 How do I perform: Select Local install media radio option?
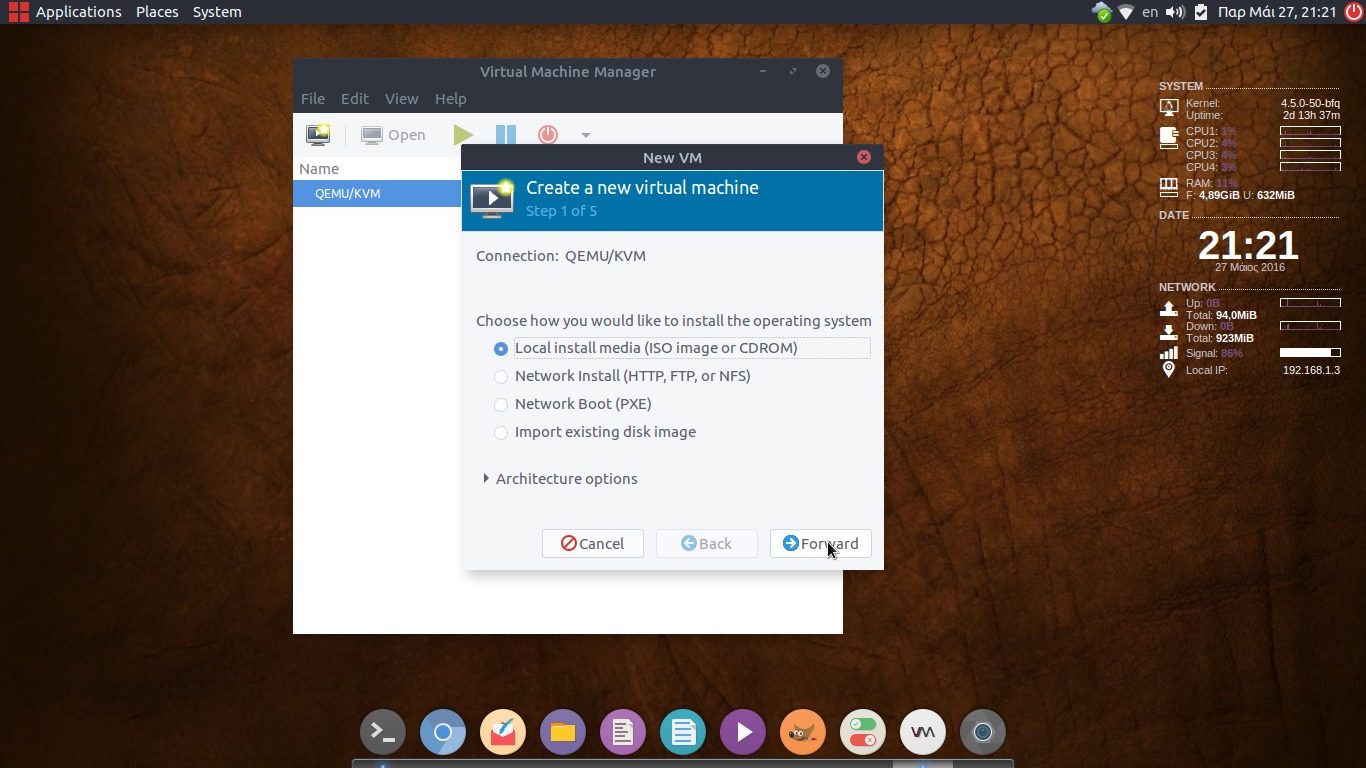click(501, 349)
